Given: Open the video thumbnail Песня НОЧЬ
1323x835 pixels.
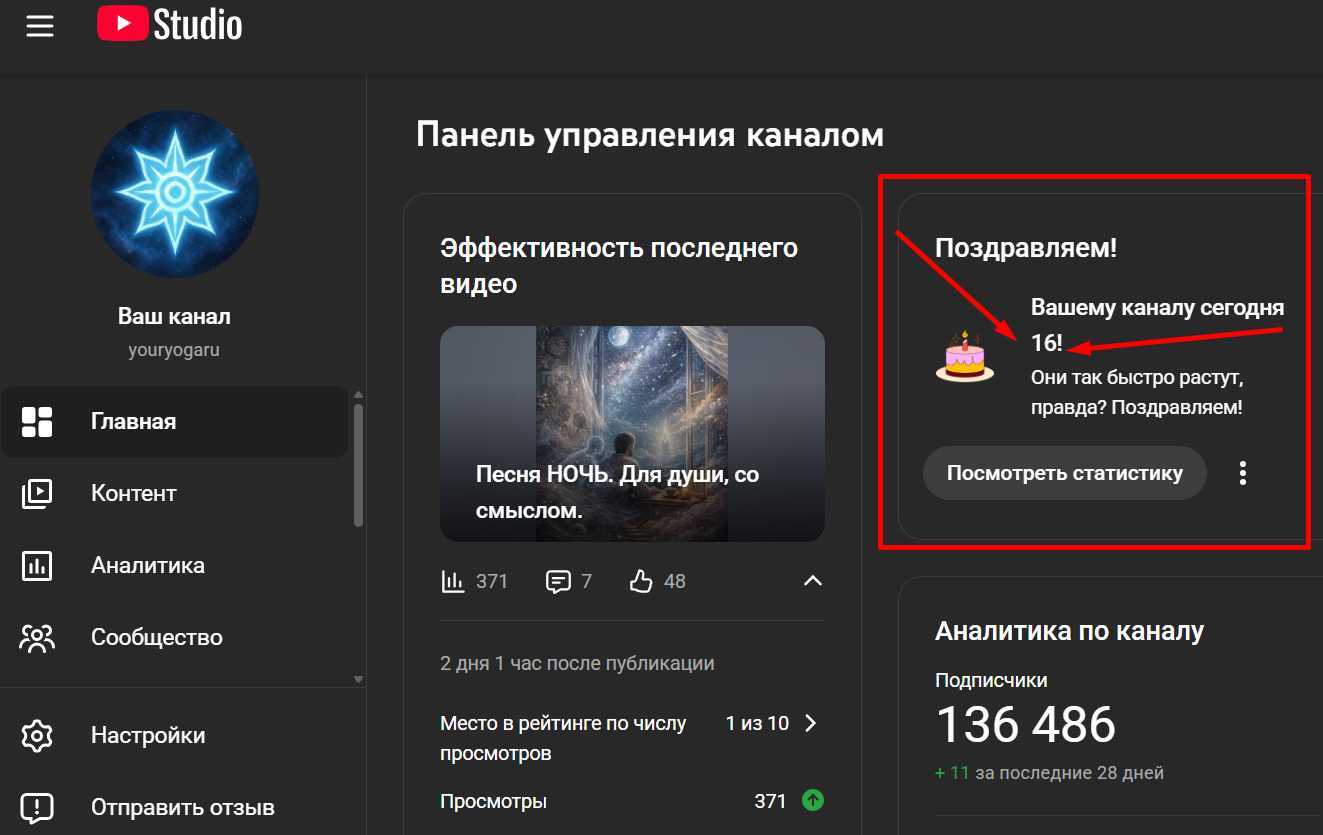Looking at the screenshot, I should (632, 433).
